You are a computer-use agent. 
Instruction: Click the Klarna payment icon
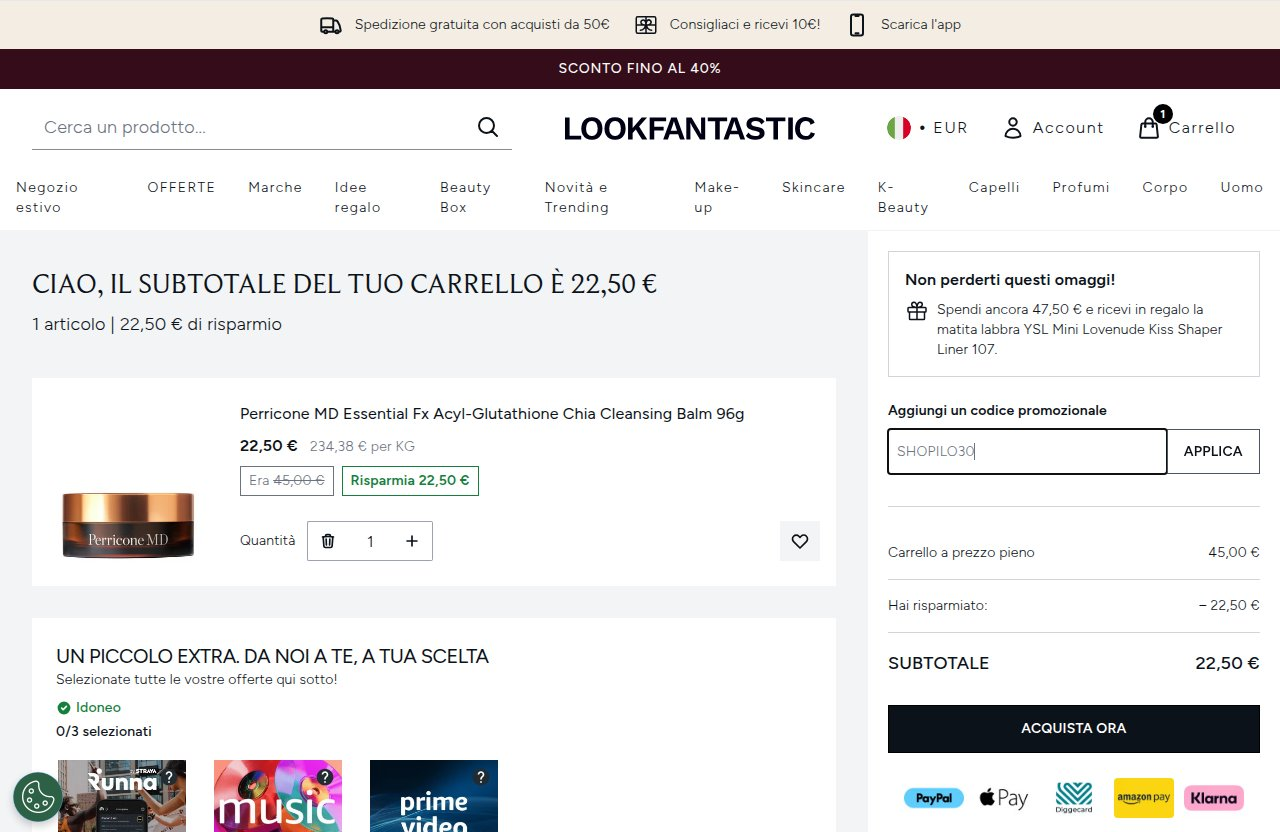click(1214, 798)
